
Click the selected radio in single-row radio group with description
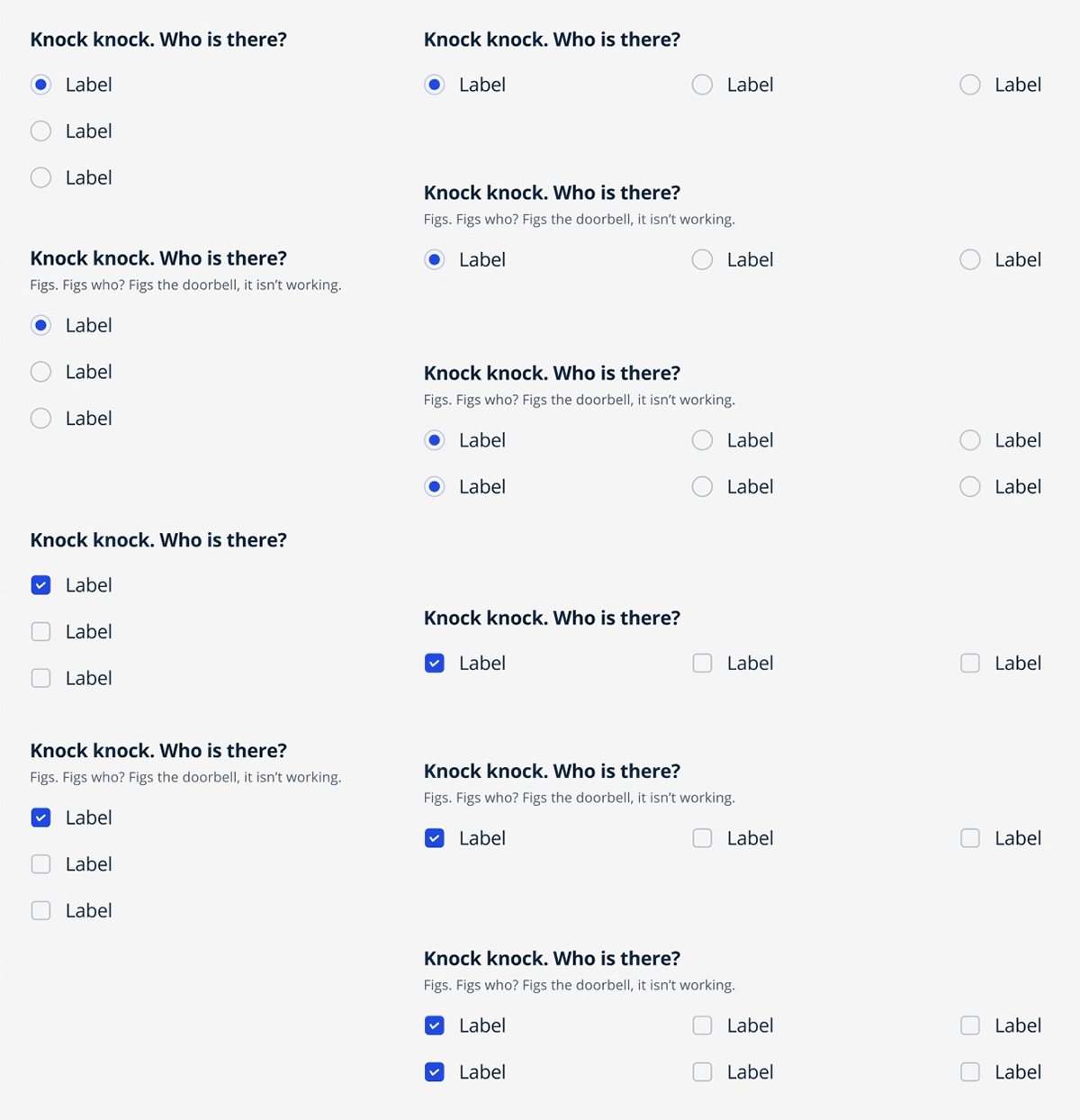click(x=435, y=259)
